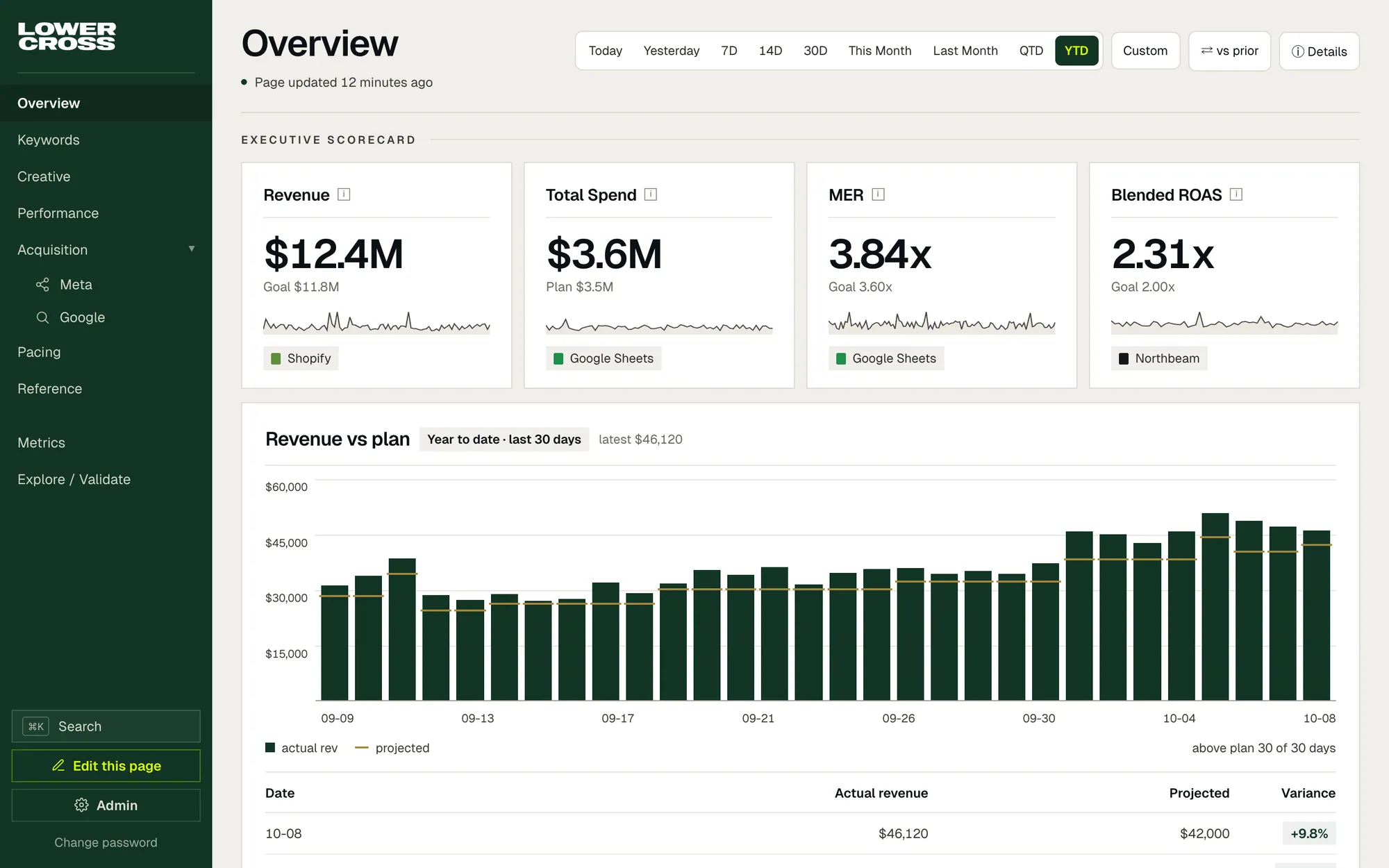Click the Google magnifier icon in sidebar
This screenshot has height=868, width=1389.
[42, 317]
